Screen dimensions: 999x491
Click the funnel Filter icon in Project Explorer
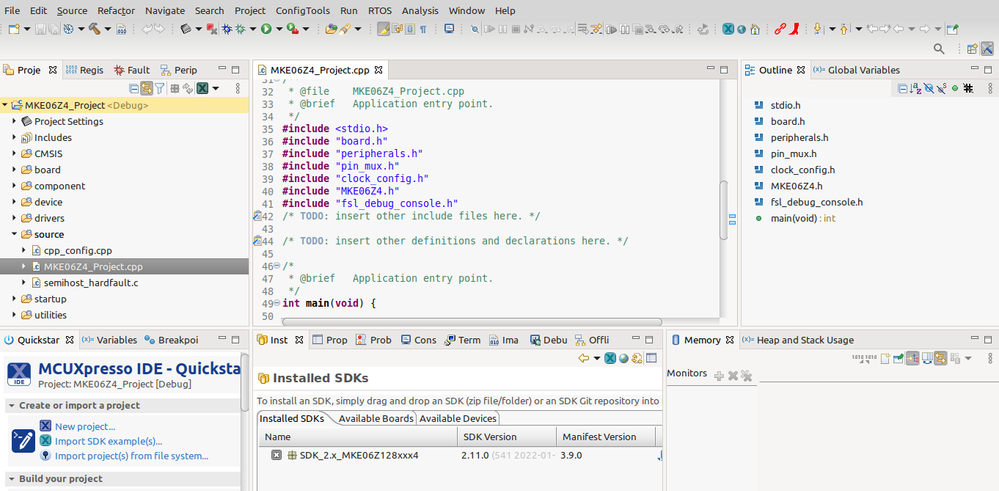click(x=159, y=89)
